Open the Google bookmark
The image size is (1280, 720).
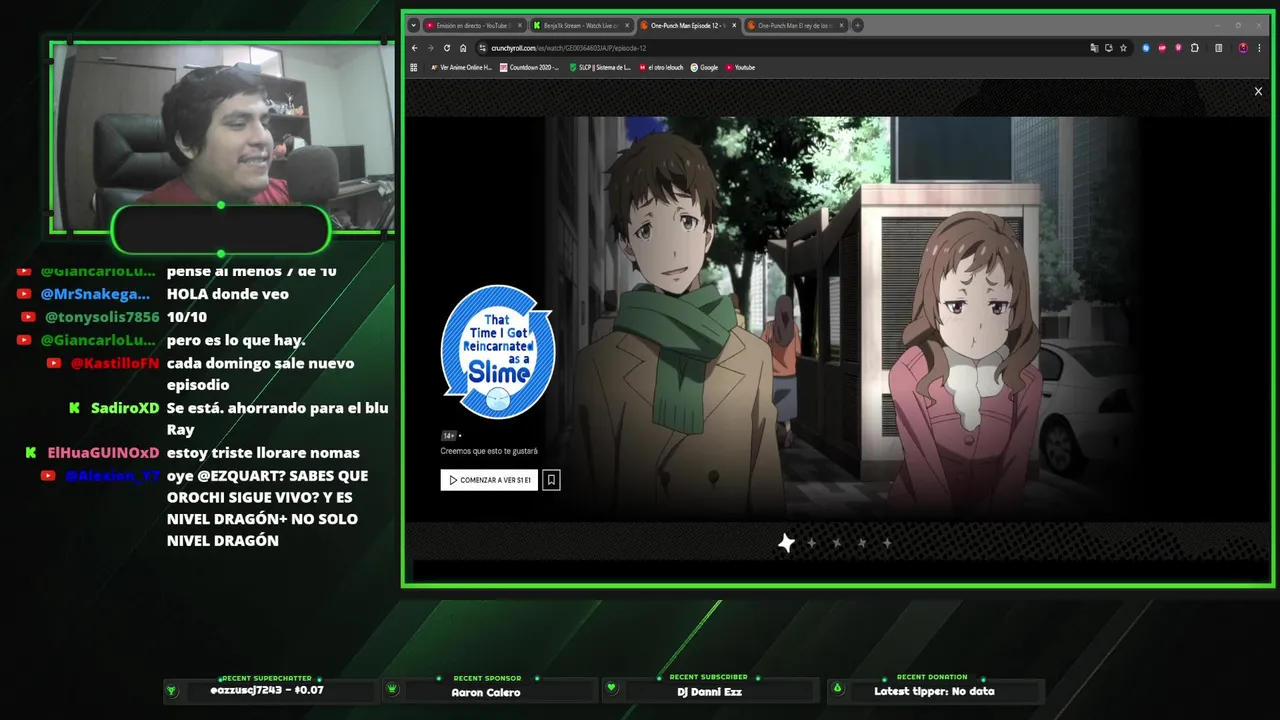[704, 68]
